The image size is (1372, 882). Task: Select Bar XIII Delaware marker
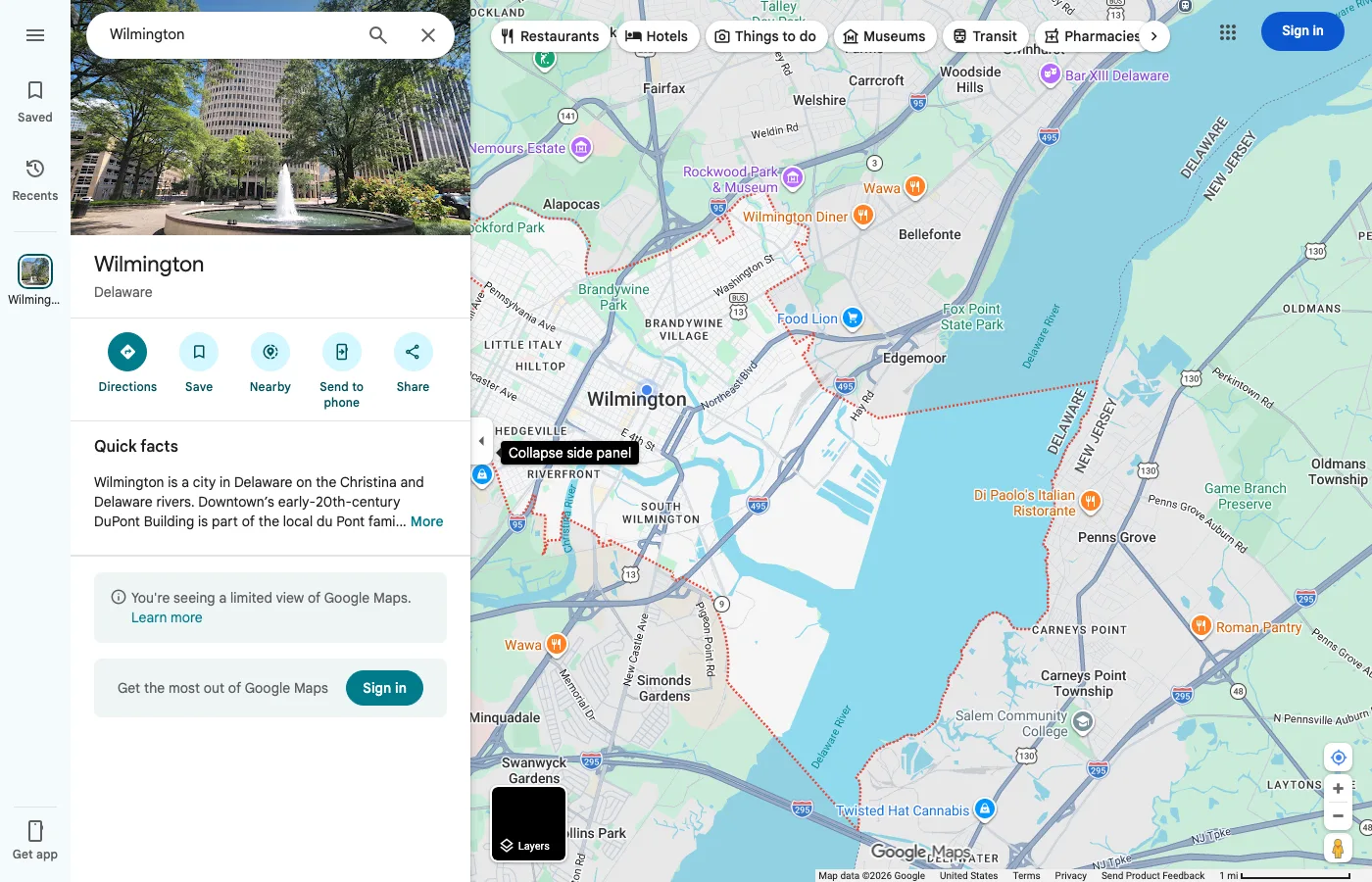1050,74
